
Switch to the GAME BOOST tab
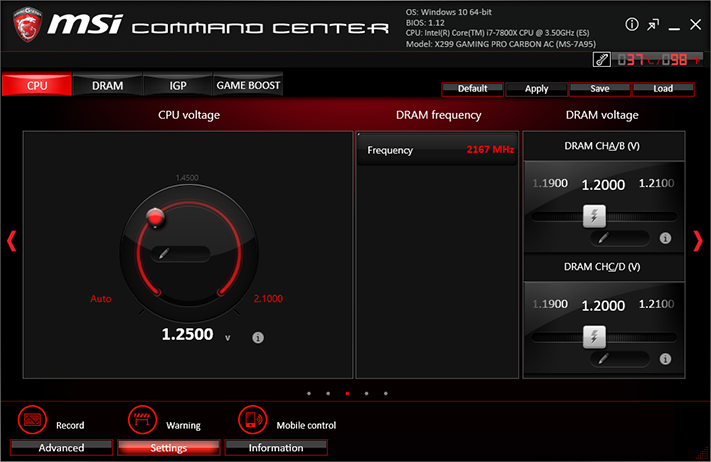[x=248, y=85]
